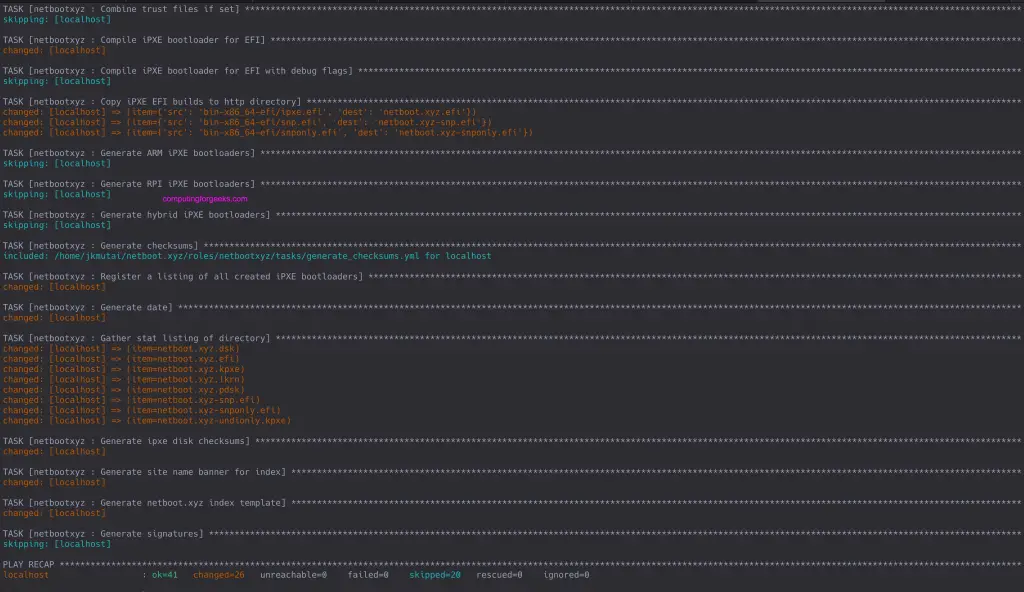Click the 'item=netboot.xyz.dsk' changed line
Screen dimensions: 1024x592
pos(121,348)
